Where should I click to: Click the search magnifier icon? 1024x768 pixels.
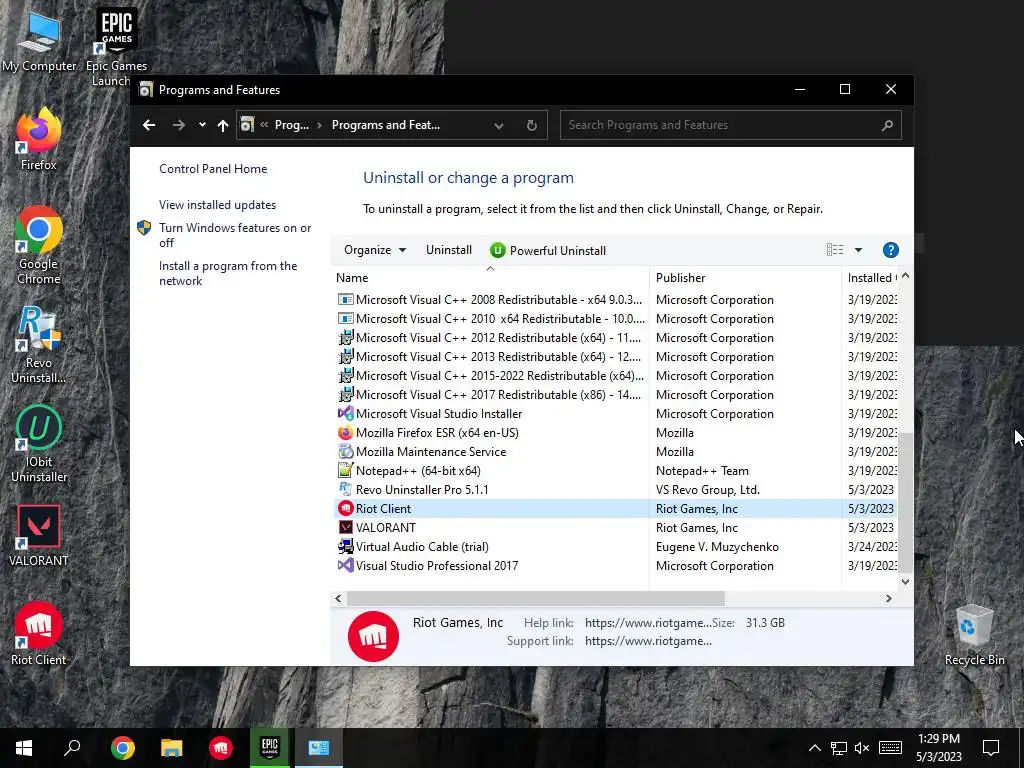(887, 125)
